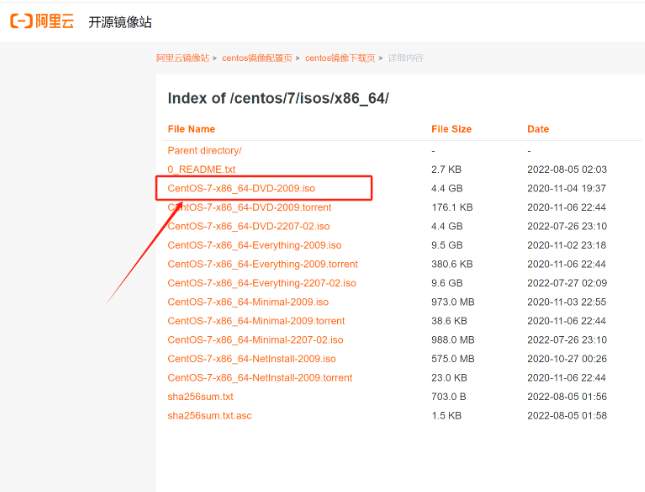Screen dimensions: 645x492
Task: Open sha256sum.txt file link
Action: coord(200,397)
